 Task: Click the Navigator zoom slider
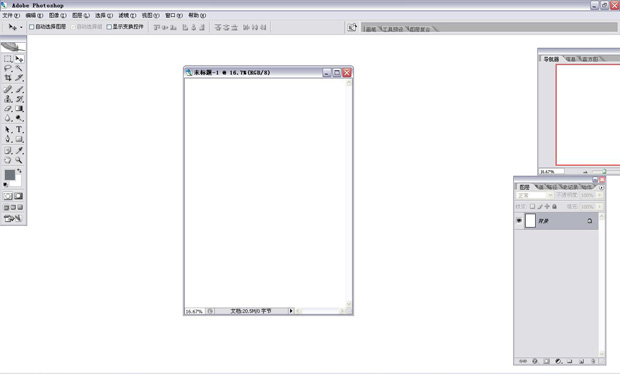pos(604,172)
